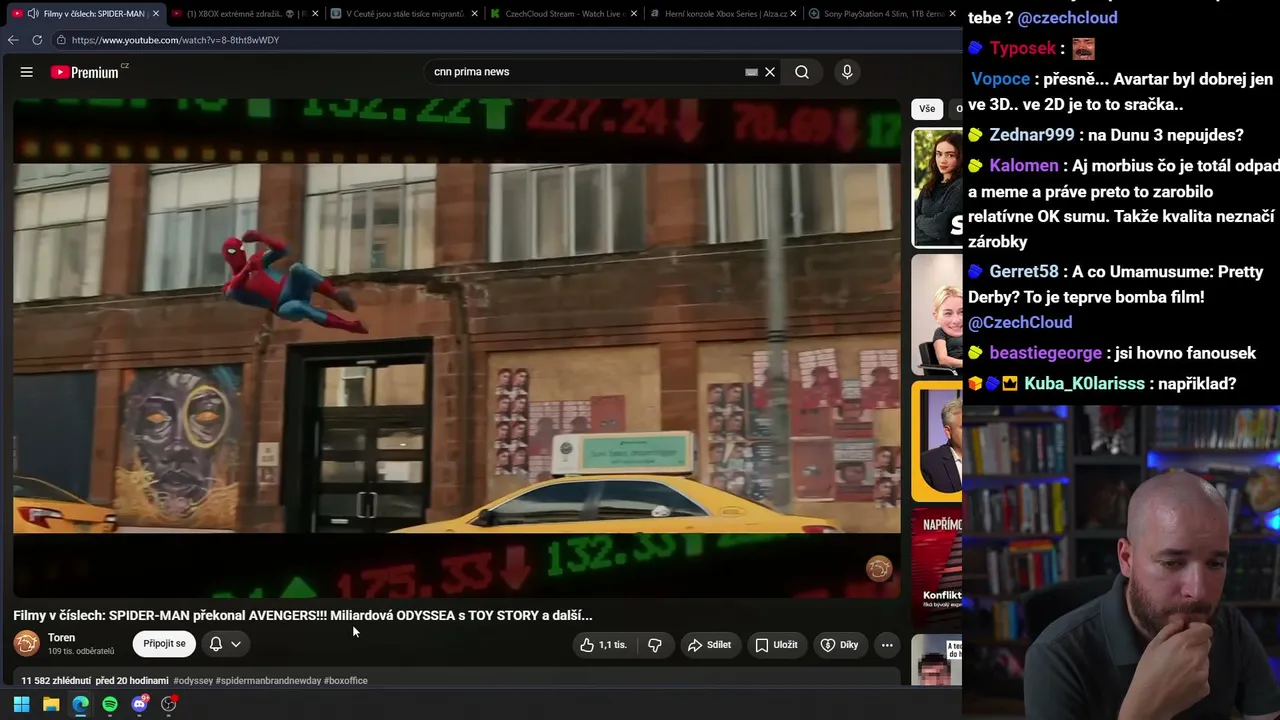Select the Vše filter chip

coord(927,109)
